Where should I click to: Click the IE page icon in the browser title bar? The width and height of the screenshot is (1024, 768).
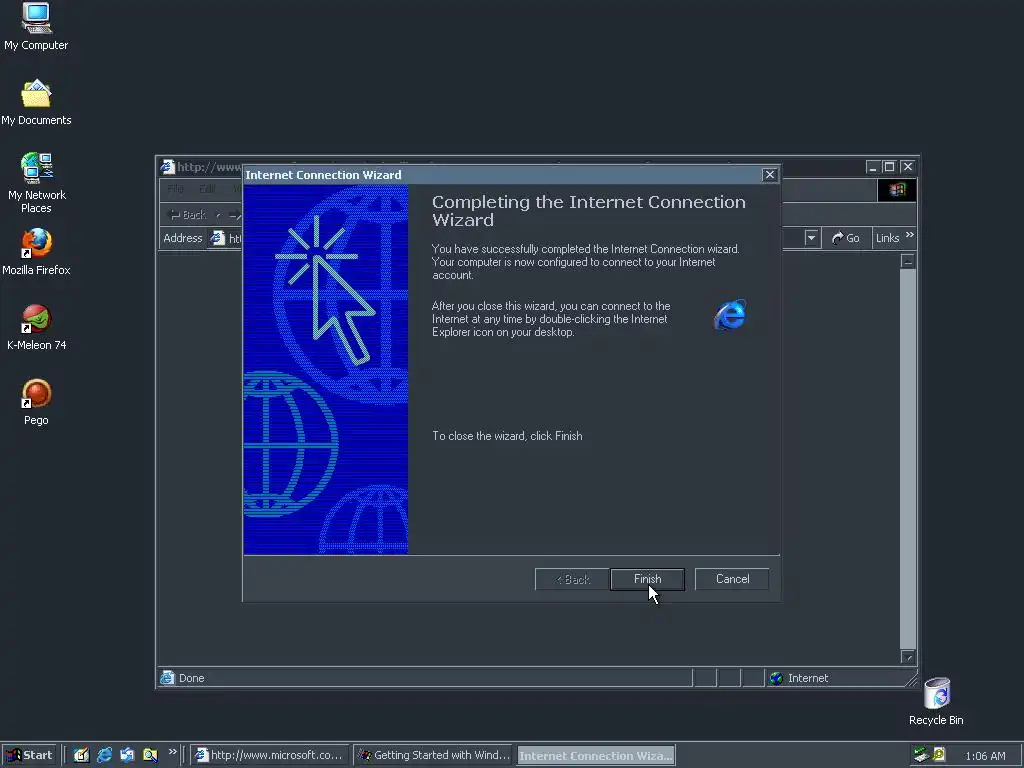pyautogui.click(x=168, y=167)
